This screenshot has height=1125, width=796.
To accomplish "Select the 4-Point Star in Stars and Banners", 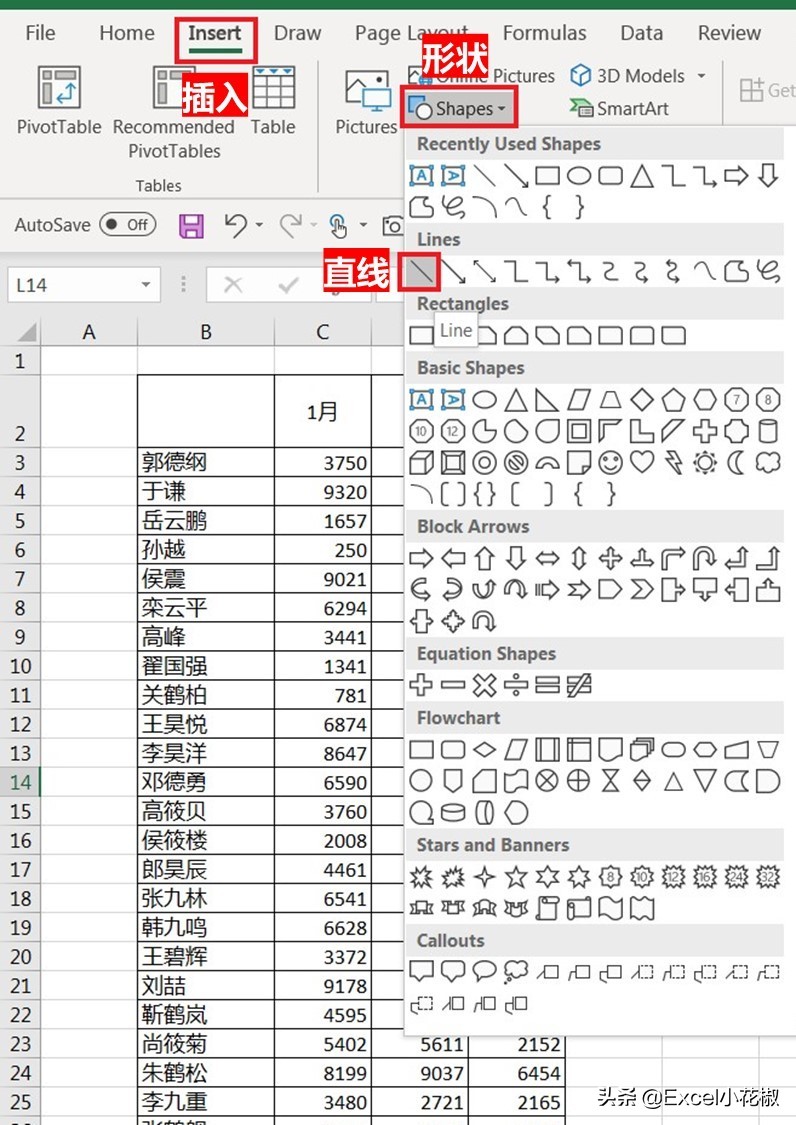I will pos(484,877).
